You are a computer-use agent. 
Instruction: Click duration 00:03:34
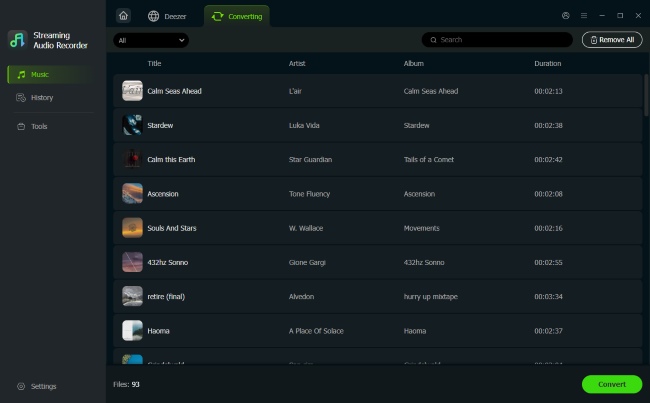(x=548, y=296)
